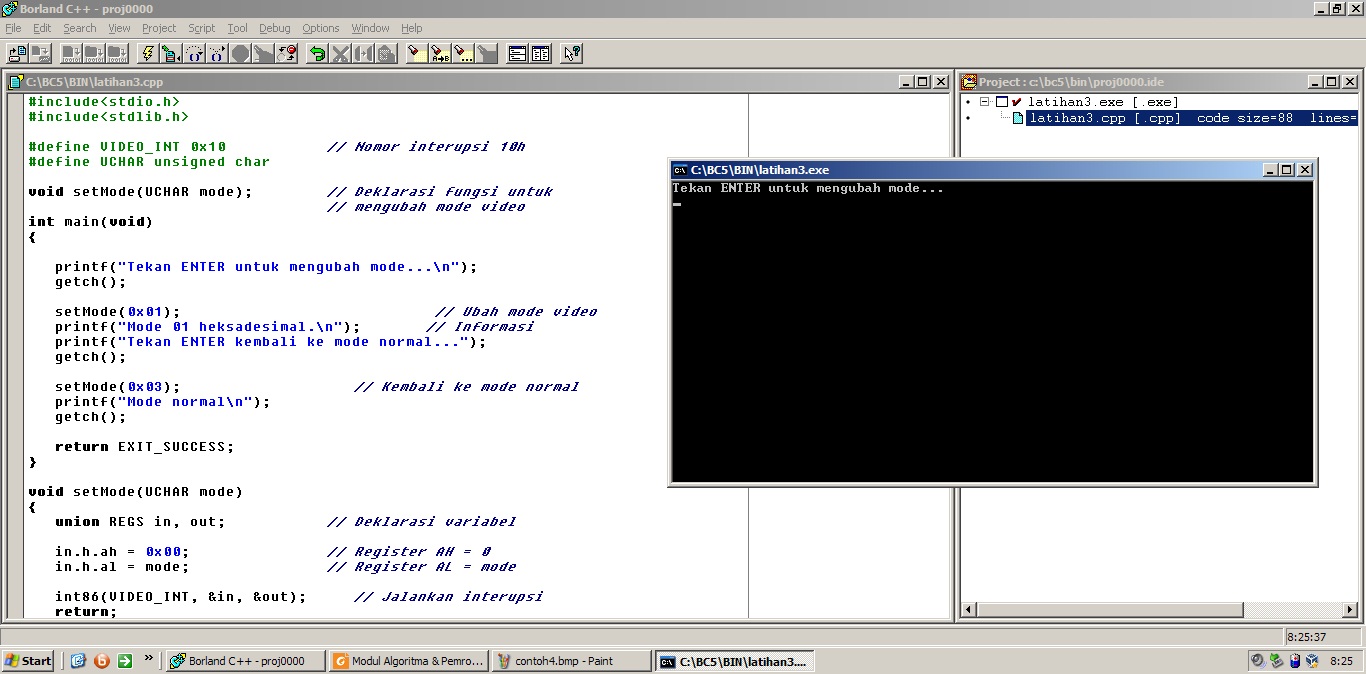Click the console text 'Tekan ENTER untuk mengubah mode...'
Image resolution: width=1366 pixels, height=674 pixels.
tap(808, 188)
